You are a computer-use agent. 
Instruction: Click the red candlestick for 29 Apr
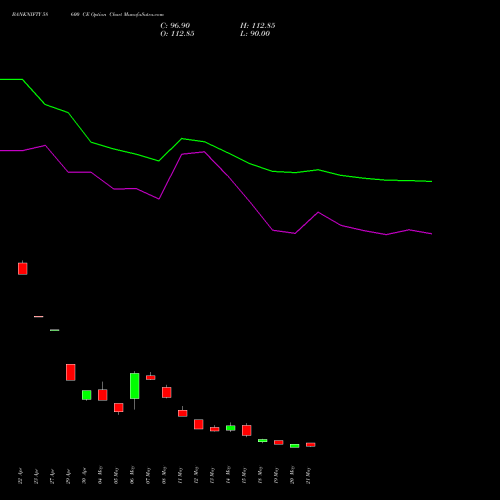[x=71, y=372]
